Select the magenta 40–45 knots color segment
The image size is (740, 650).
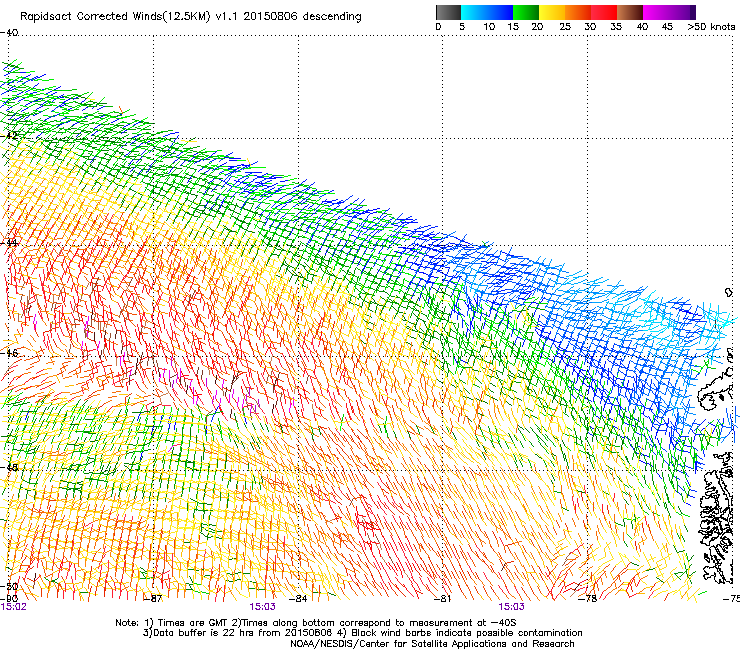(656, 12)
